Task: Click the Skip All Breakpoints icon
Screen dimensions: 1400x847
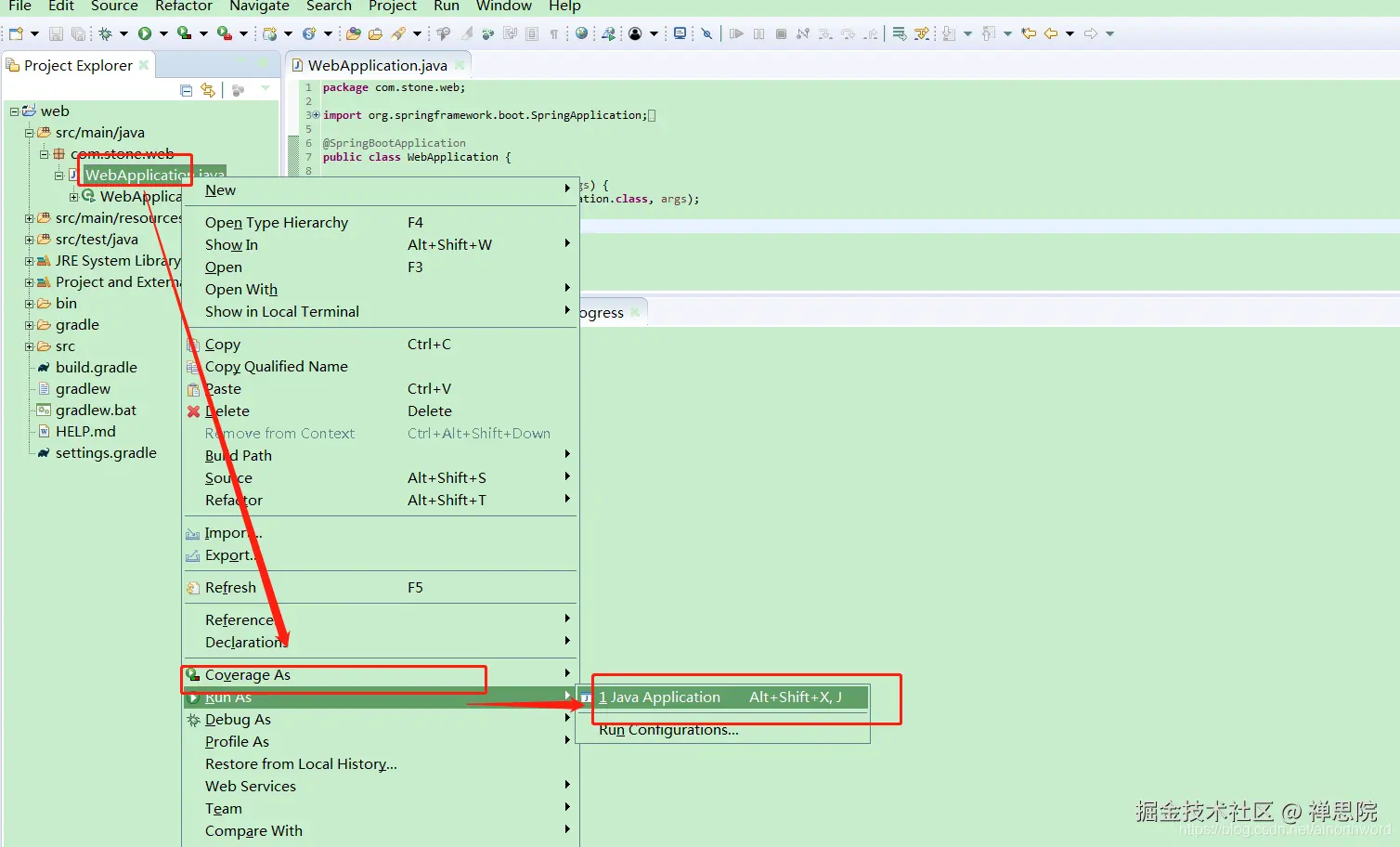Action: pos(706,33)
